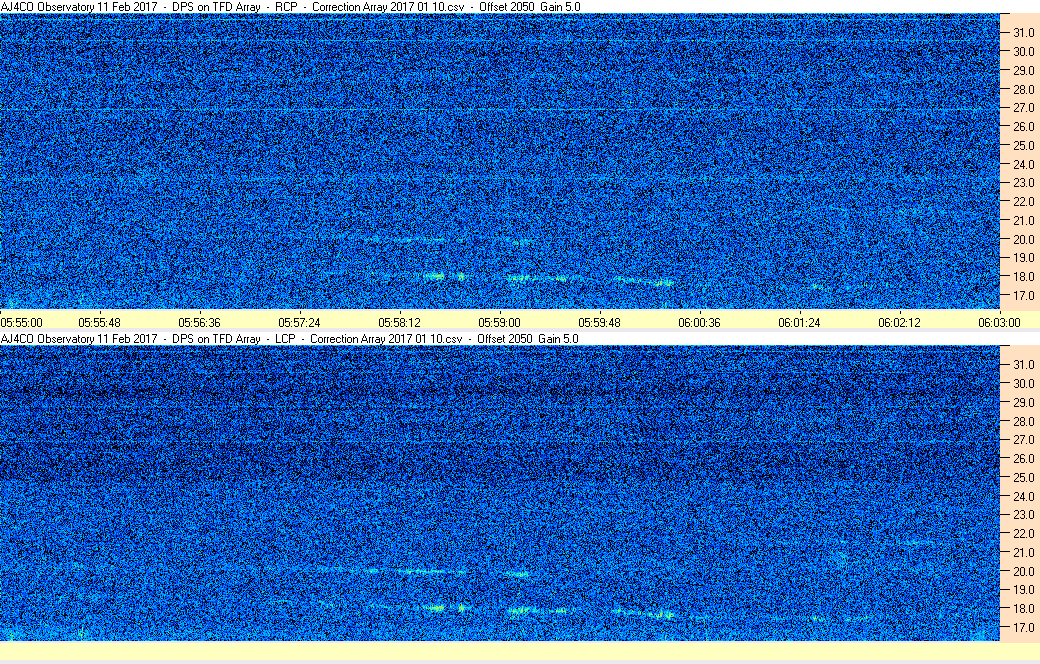The width and height of the screenshot is (1040, 664).
Task: Click 20.0 frequency label on RCP panel
Action: [1023, 239]
